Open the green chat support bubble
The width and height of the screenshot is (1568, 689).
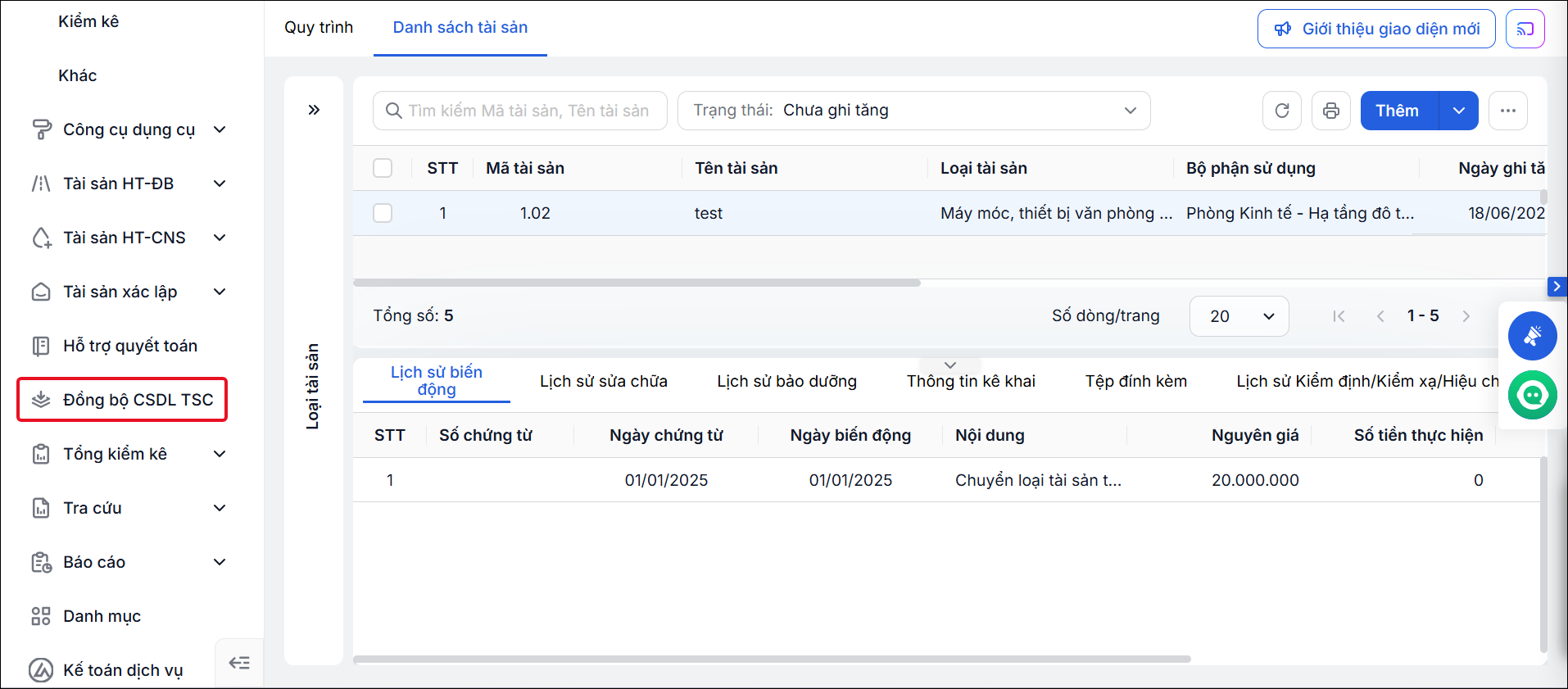click(1533, 395)
